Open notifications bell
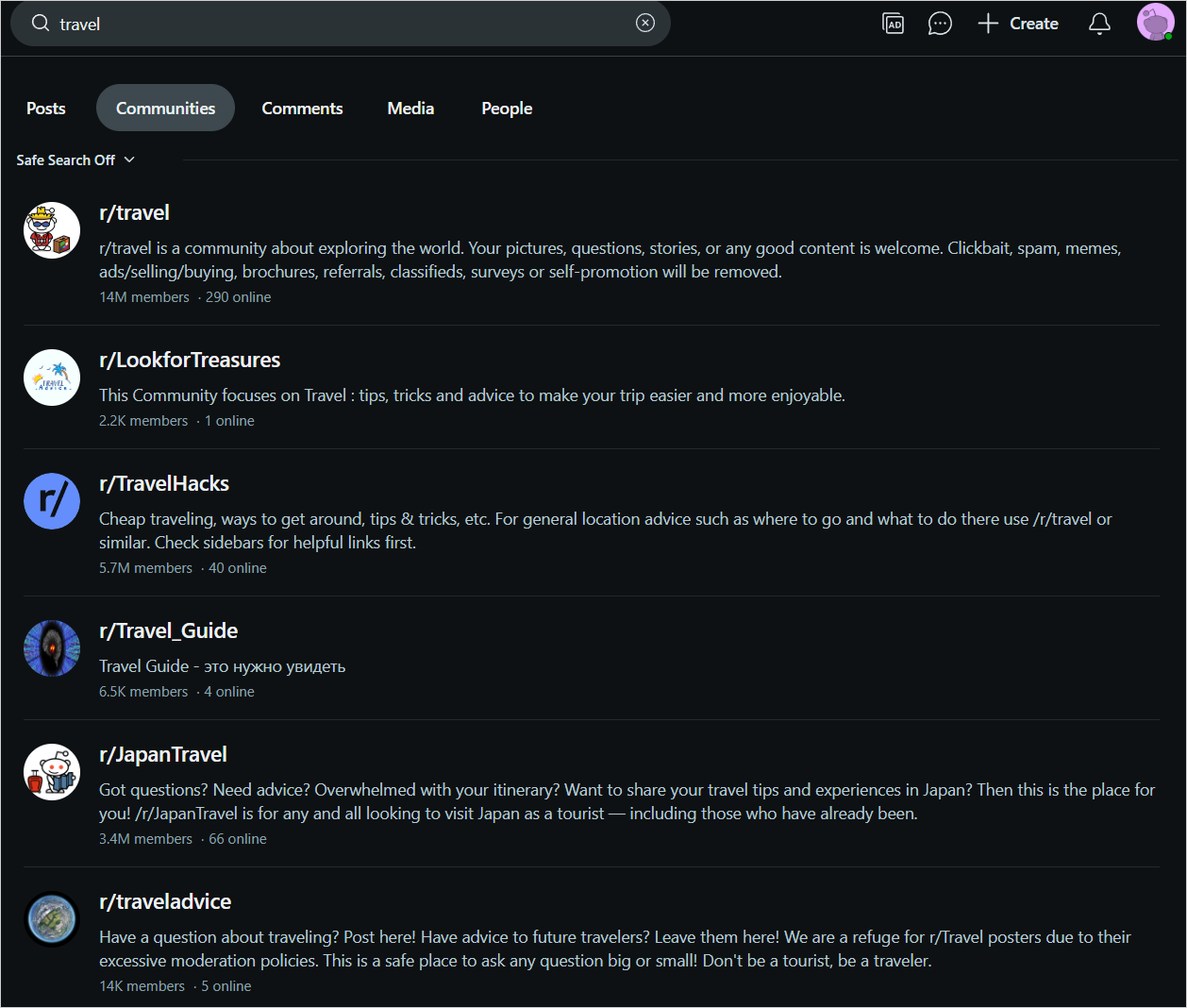The height and width of the screenshot is (1008, 1187). 1099,24
